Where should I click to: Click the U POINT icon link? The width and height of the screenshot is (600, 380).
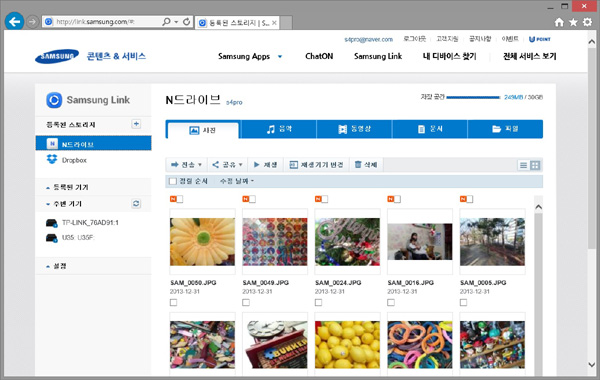point(540,39)
